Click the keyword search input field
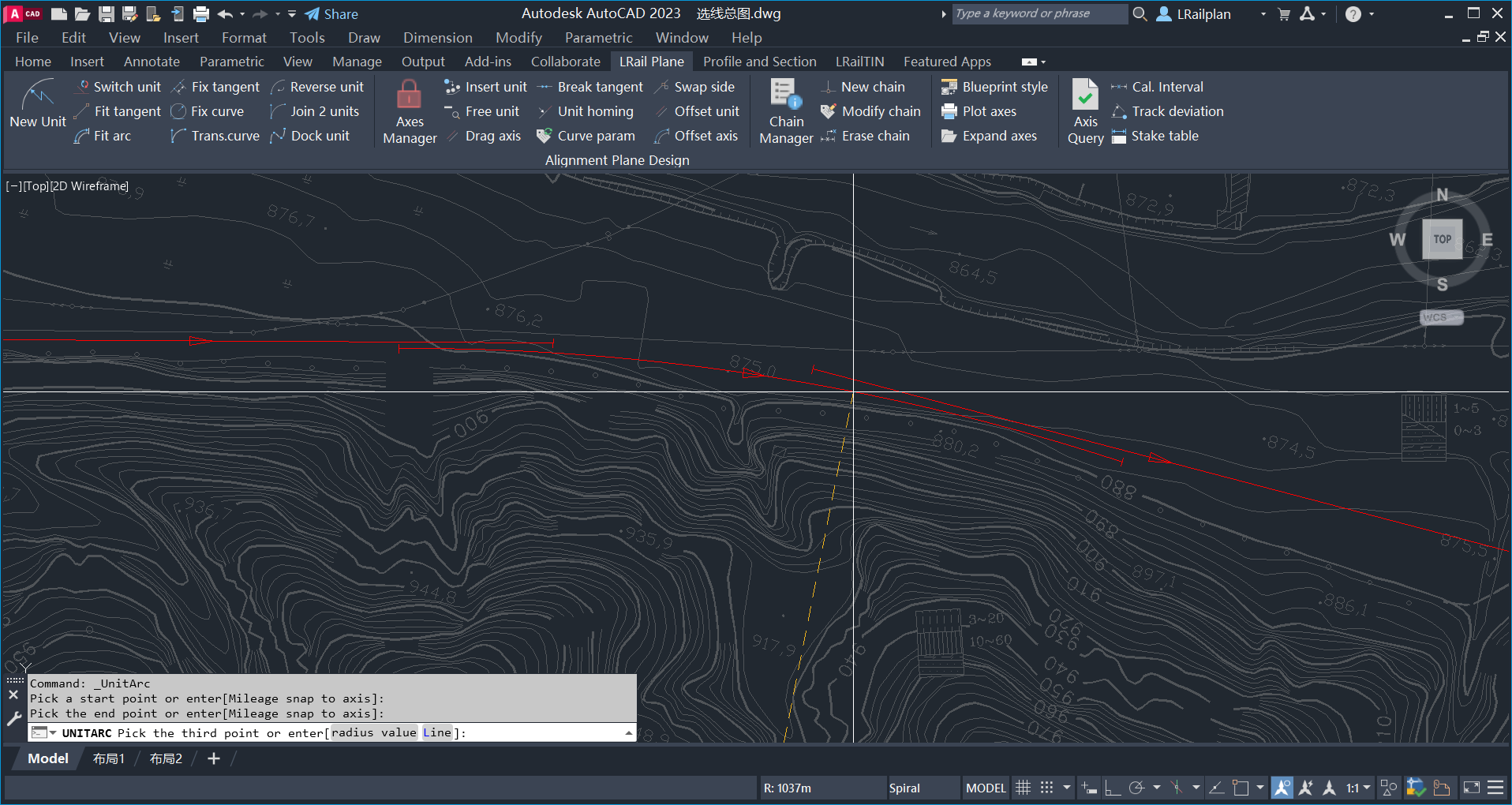Image resolution: width=1512 pixels, height=805 pixels. [1039, 13]
